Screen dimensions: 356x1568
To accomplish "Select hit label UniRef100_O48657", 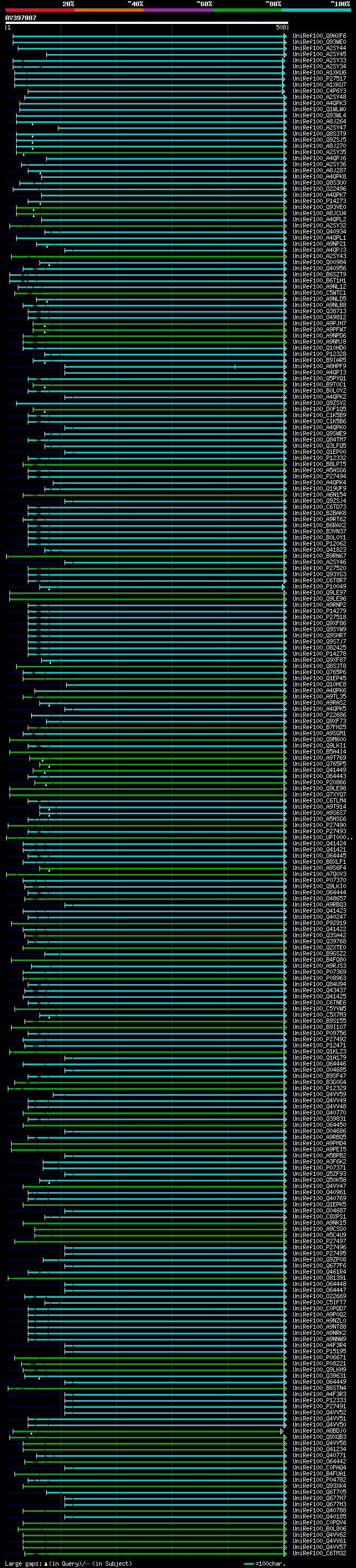I will point(319,898).
